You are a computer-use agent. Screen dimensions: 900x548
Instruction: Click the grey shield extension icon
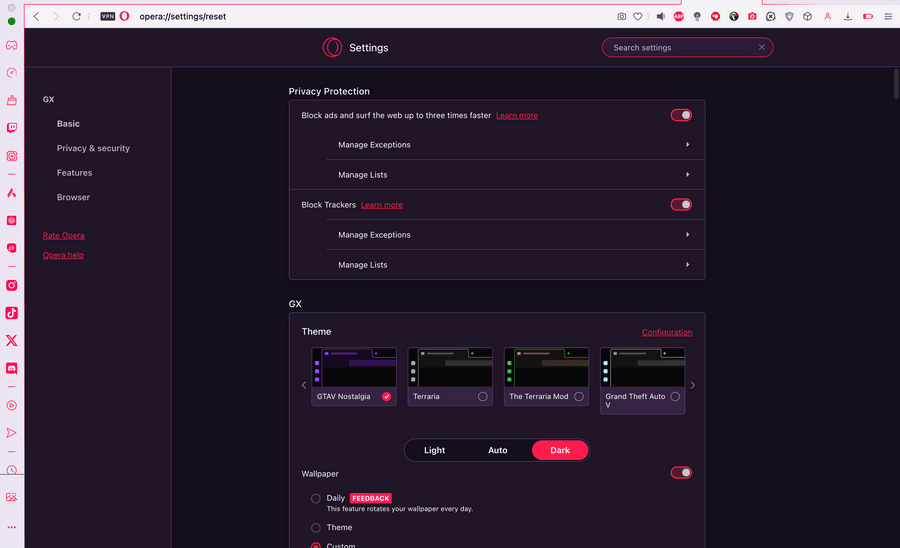pos(789,17)
